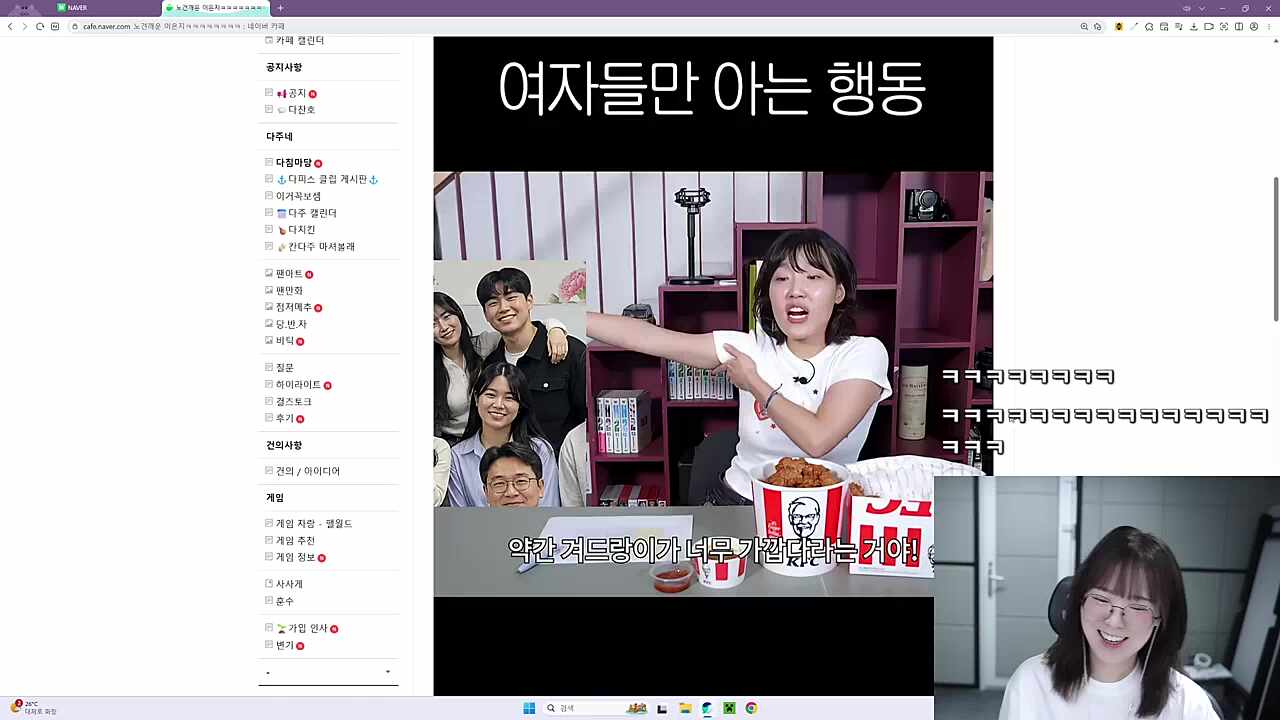The width and height of the screenshot is (1280, 720).
Task: Open the 가입 인사 board
Action: pos(302,628)
